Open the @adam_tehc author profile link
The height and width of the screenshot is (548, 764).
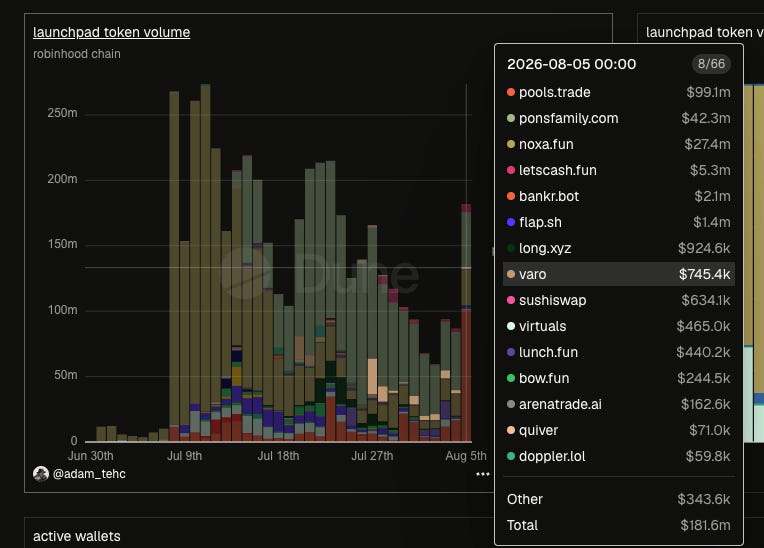[89, 473]
